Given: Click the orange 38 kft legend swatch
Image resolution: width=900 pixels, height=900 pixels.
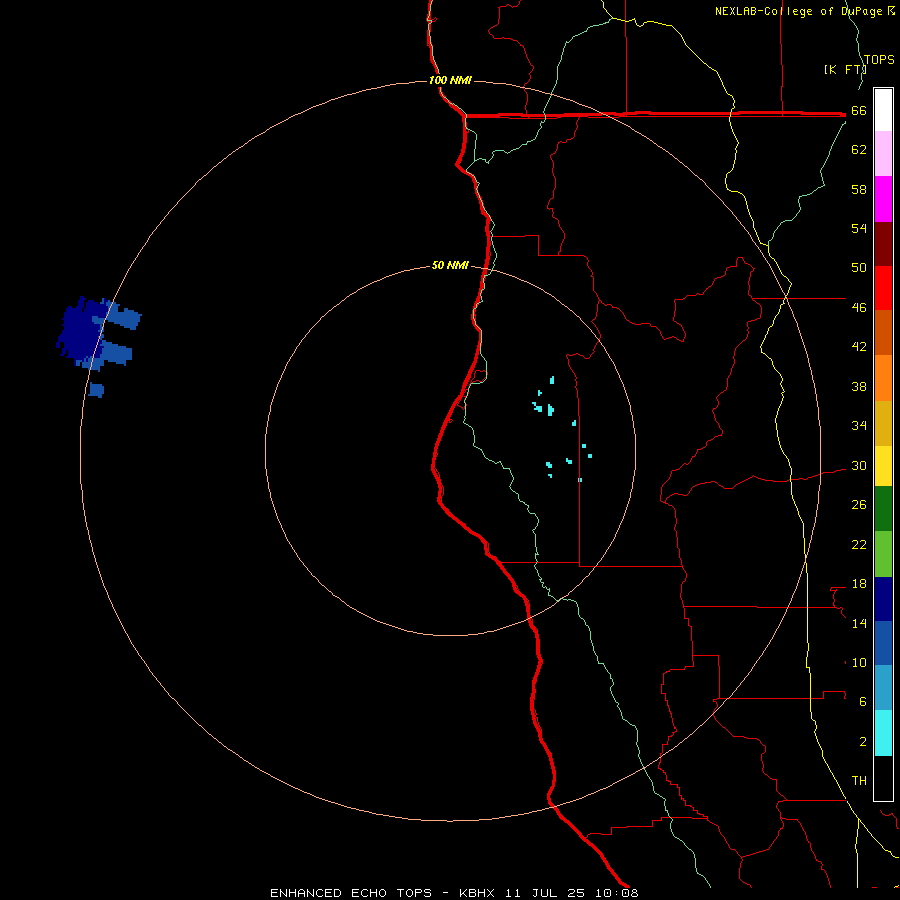Looking at the screenshot, I should pyautogui.click(x=883, y=378).
